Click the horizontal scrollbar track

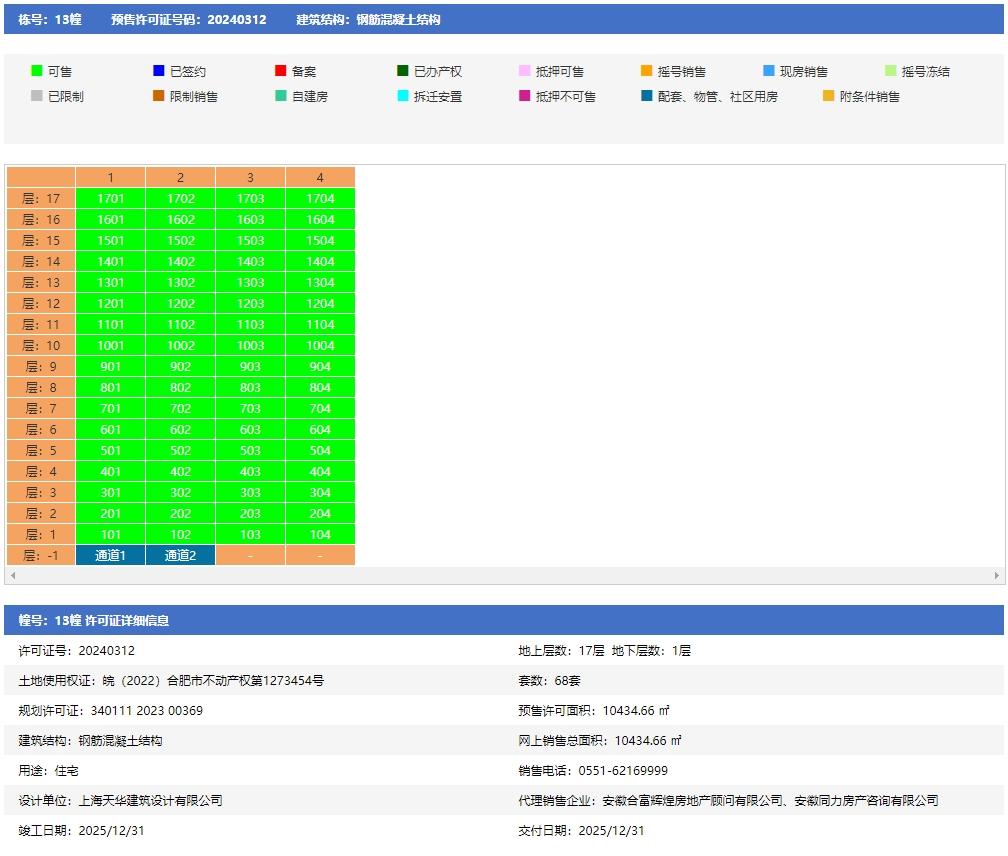tap(505, 575)
